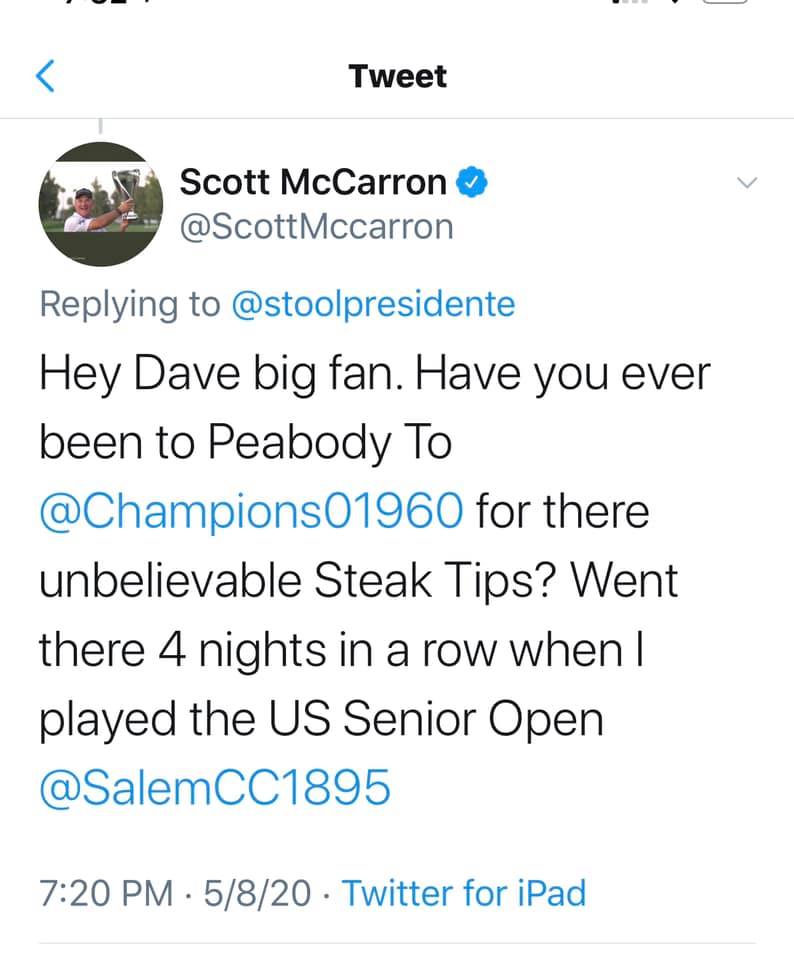Click the Twitter for iPad source

464,892
